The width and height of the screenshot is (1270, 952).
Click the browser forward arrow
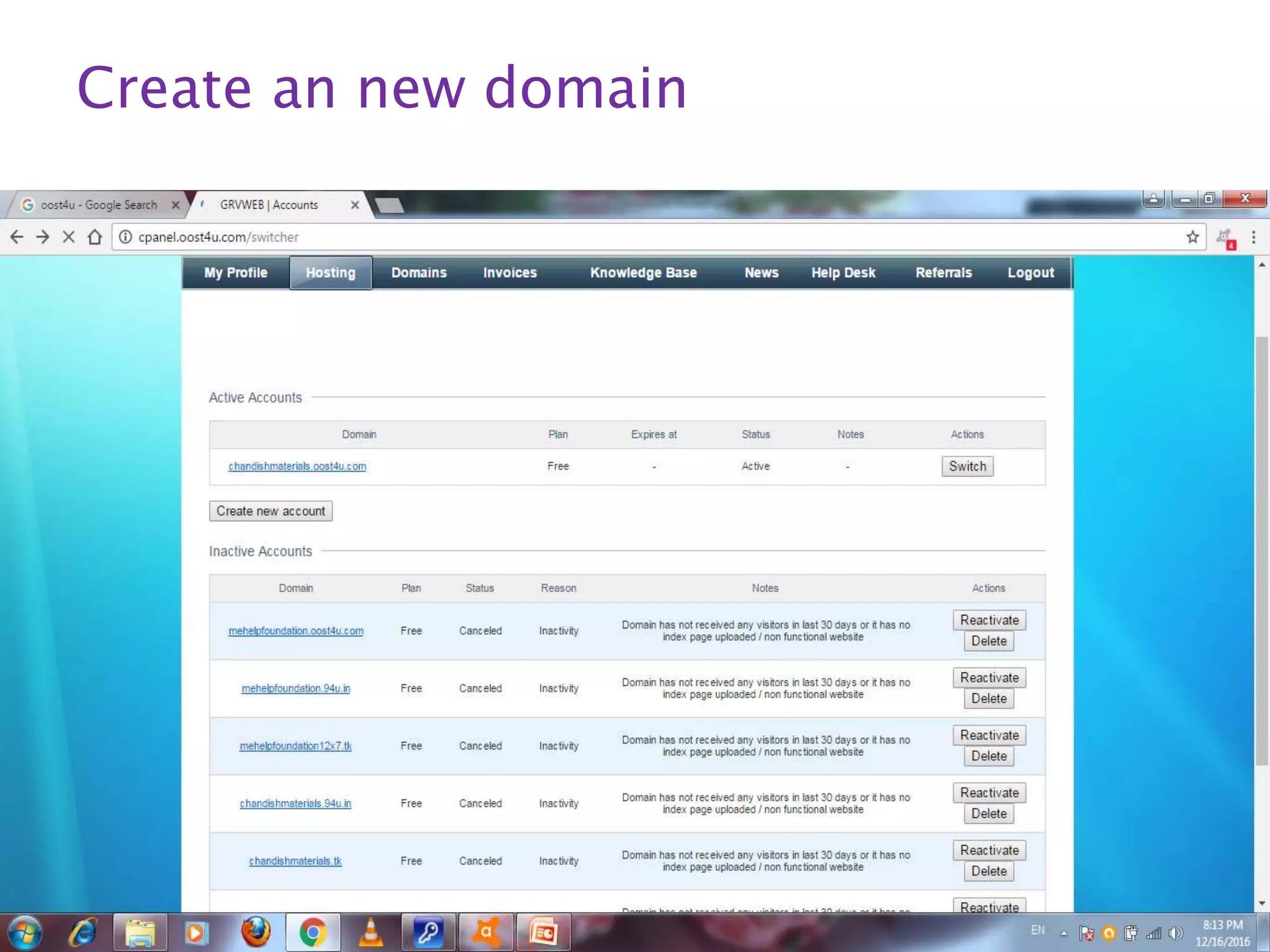click(43, 237)
